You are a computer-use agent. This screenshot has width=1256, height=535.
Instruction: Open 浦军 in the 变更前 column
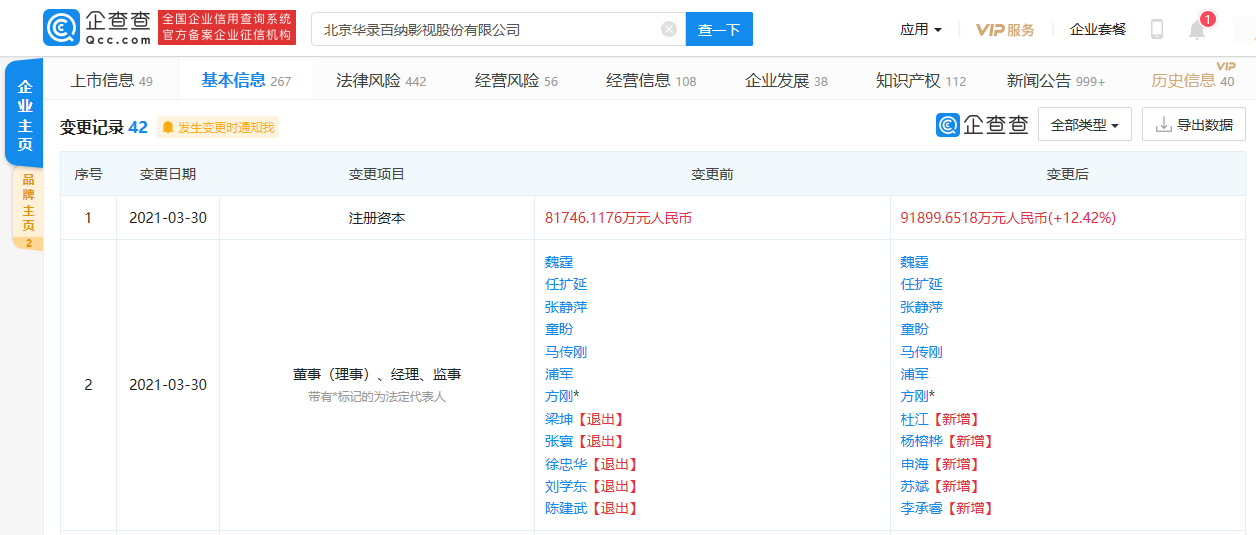[559, 374]
